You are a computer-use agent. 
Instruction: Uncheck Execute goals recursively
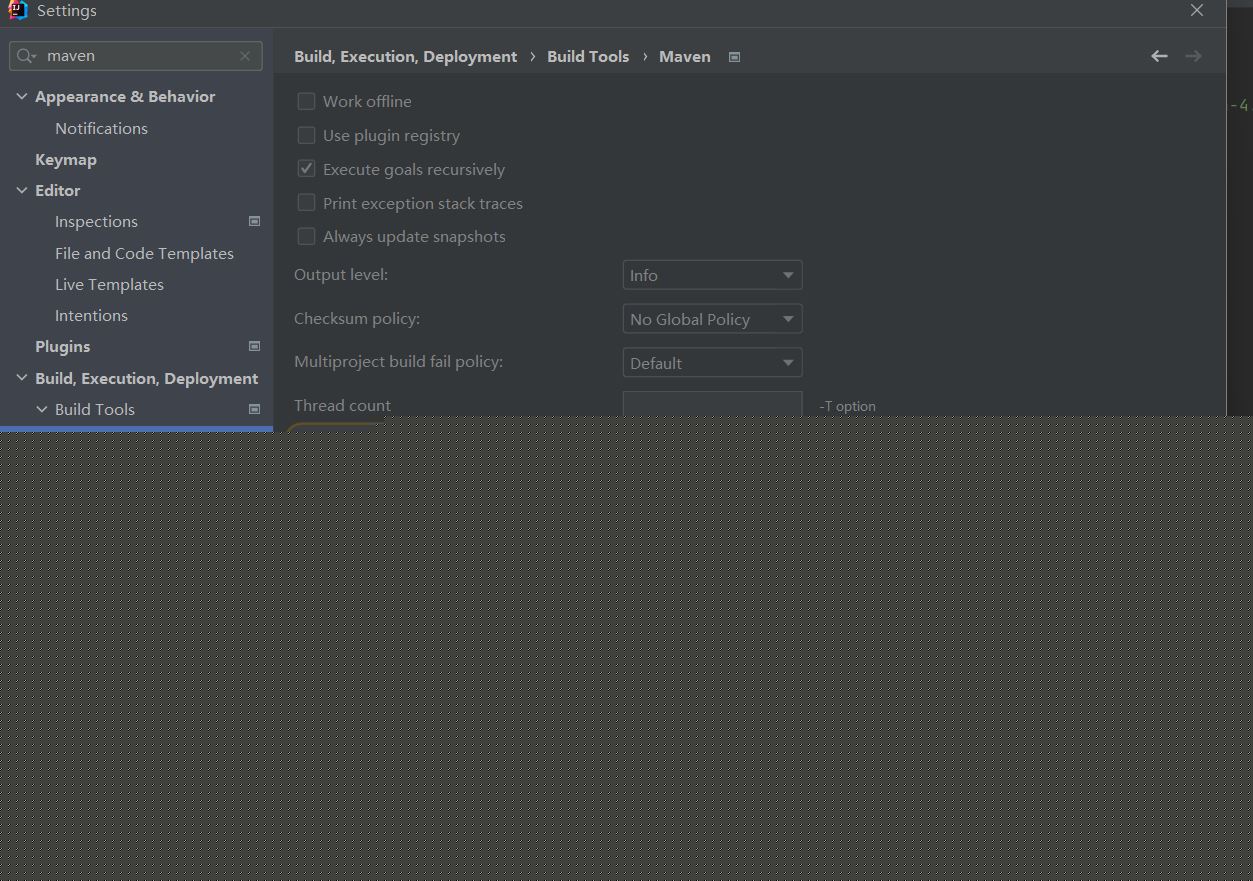click(306, 169)
